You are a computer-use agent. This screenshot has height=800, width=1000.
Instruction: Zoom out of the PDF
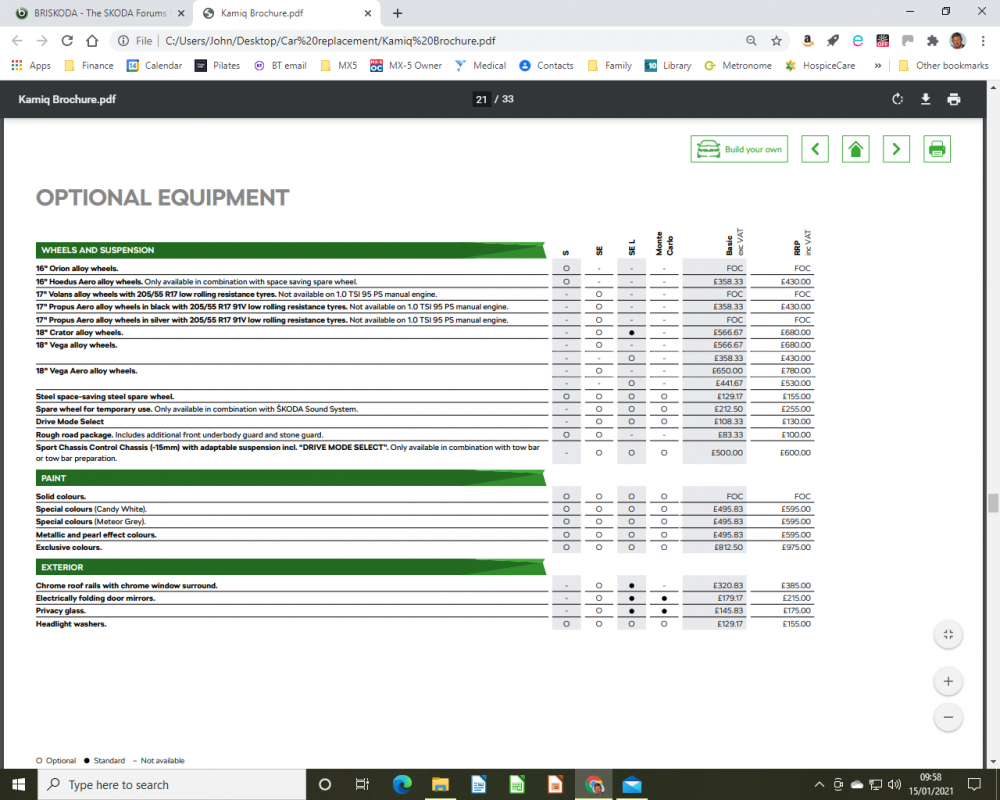coord(948,717)
